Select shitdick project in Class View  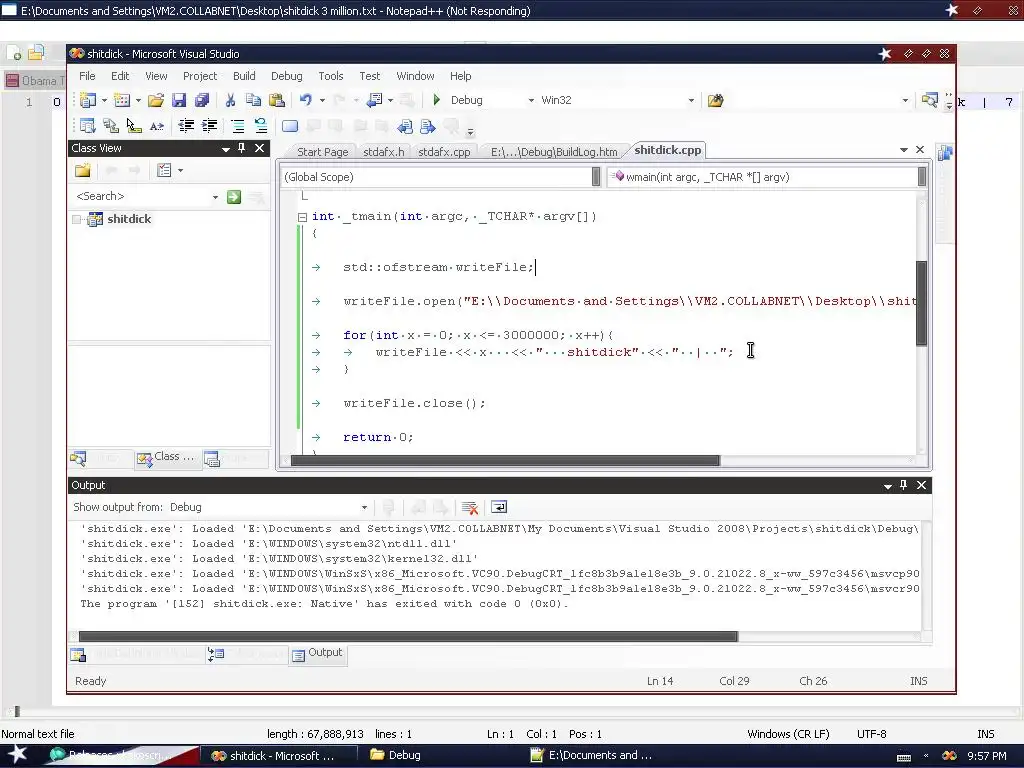[x=129, y=219]
